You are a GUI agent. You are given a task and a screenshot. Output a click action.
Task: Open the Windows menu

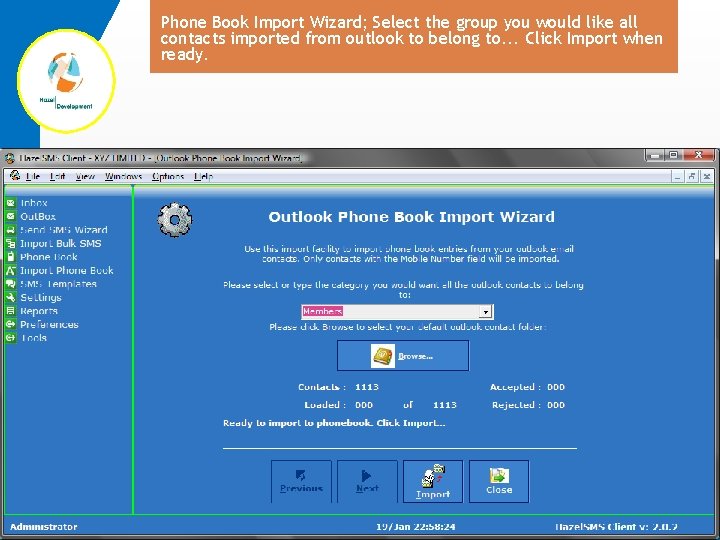124,176
